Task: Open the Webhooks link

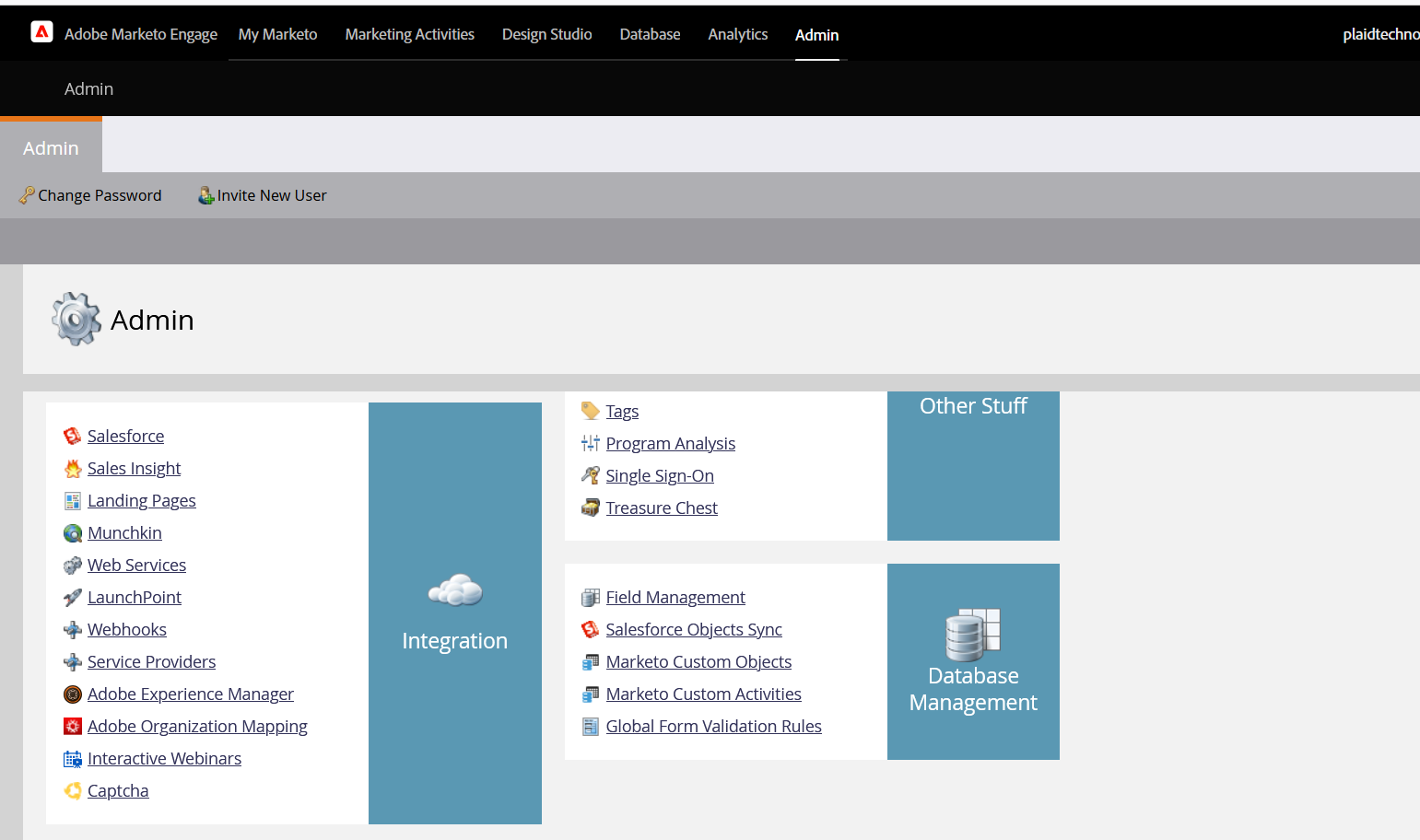Action: [x=127, y=629]
